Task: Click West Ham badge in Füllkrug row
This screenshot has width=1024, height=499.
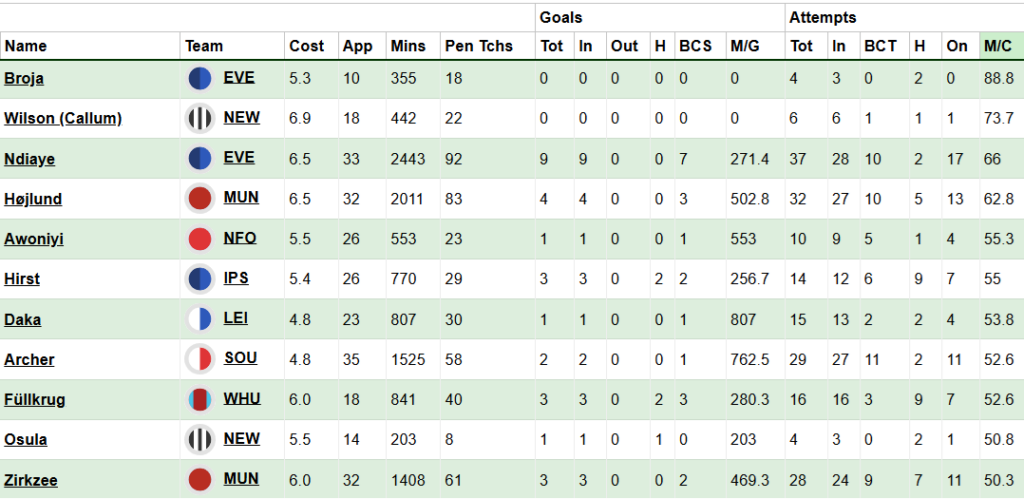Action: [200, 400]
